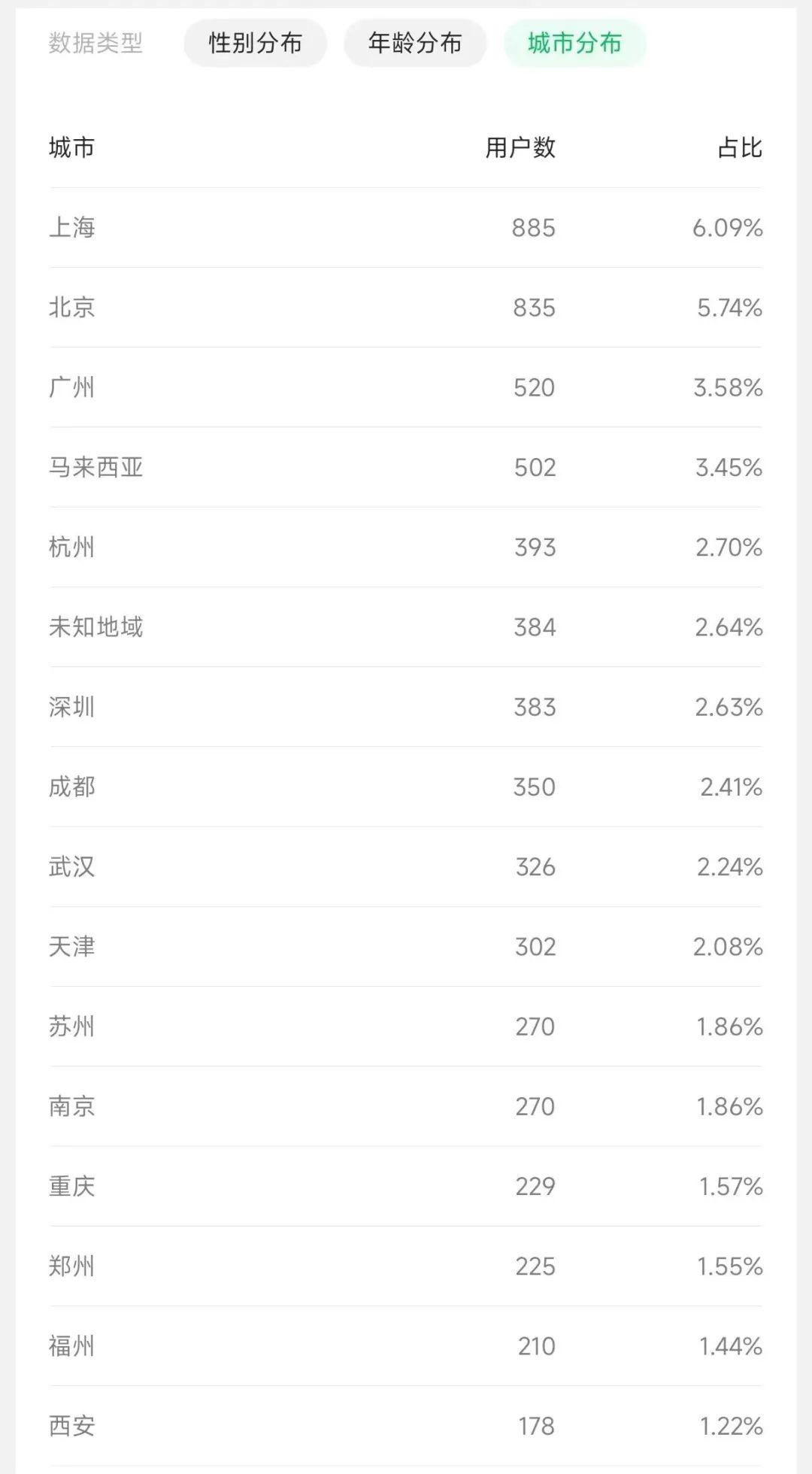
Task: Click the 北京 city row
Action: 72,307
